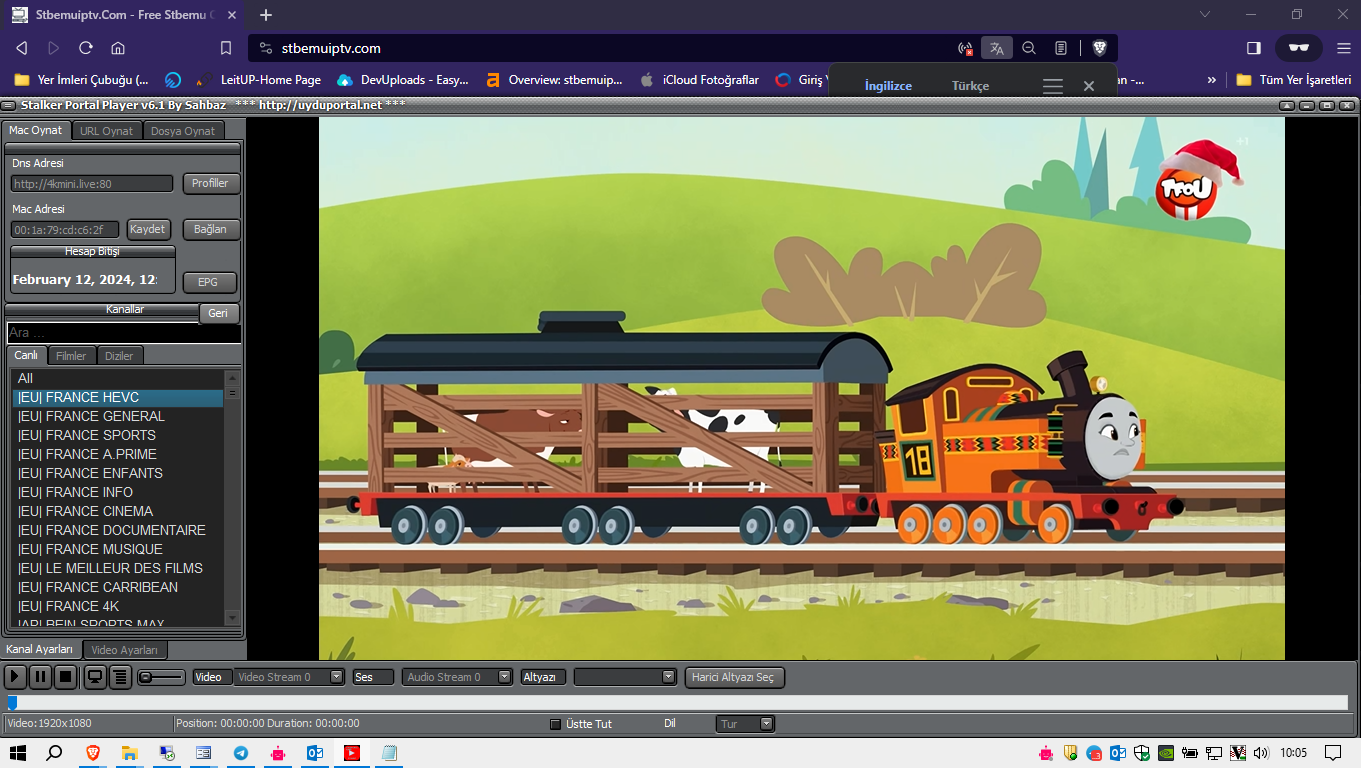Click the Mac Adresi input field
Image resolution: width=1361 pixels, height=768 pixels.
[65, 230]
